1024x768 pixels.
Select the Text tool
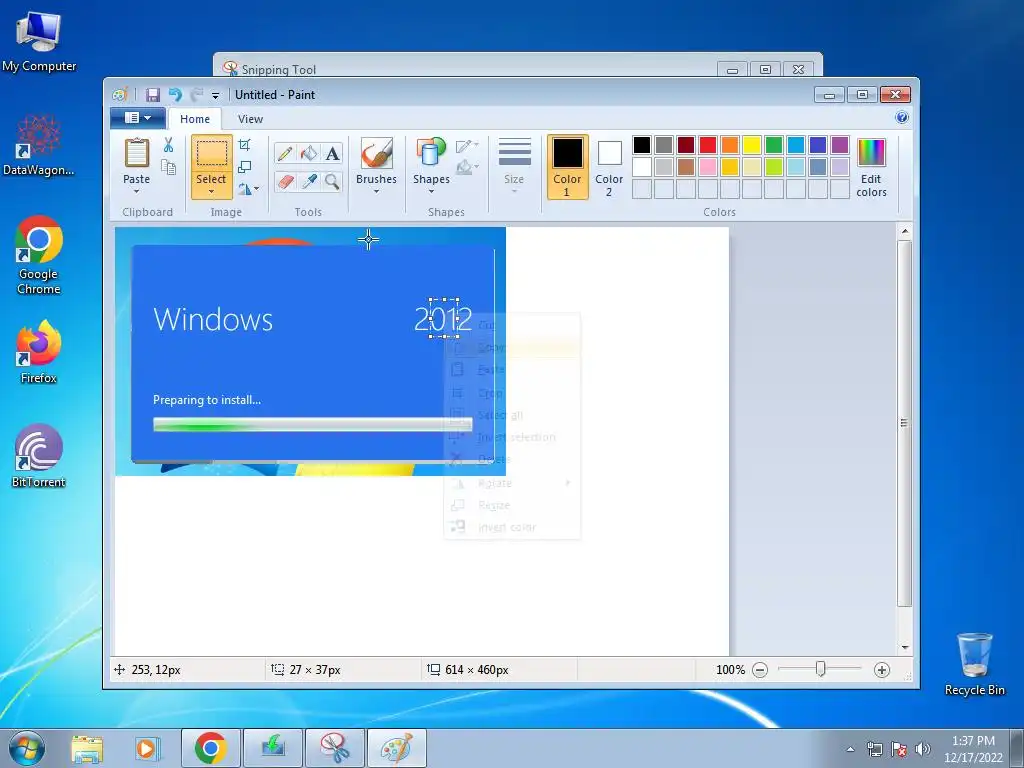[x=332, y=153]
